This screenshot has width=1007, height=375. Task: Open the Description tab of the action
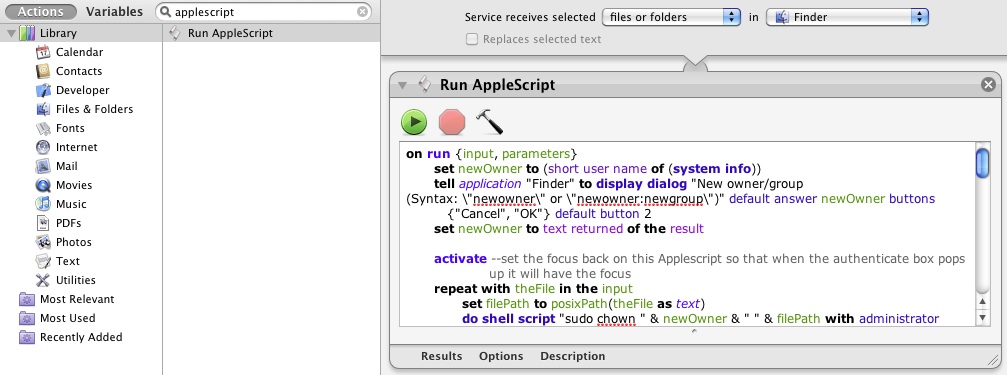coord(572,356)
